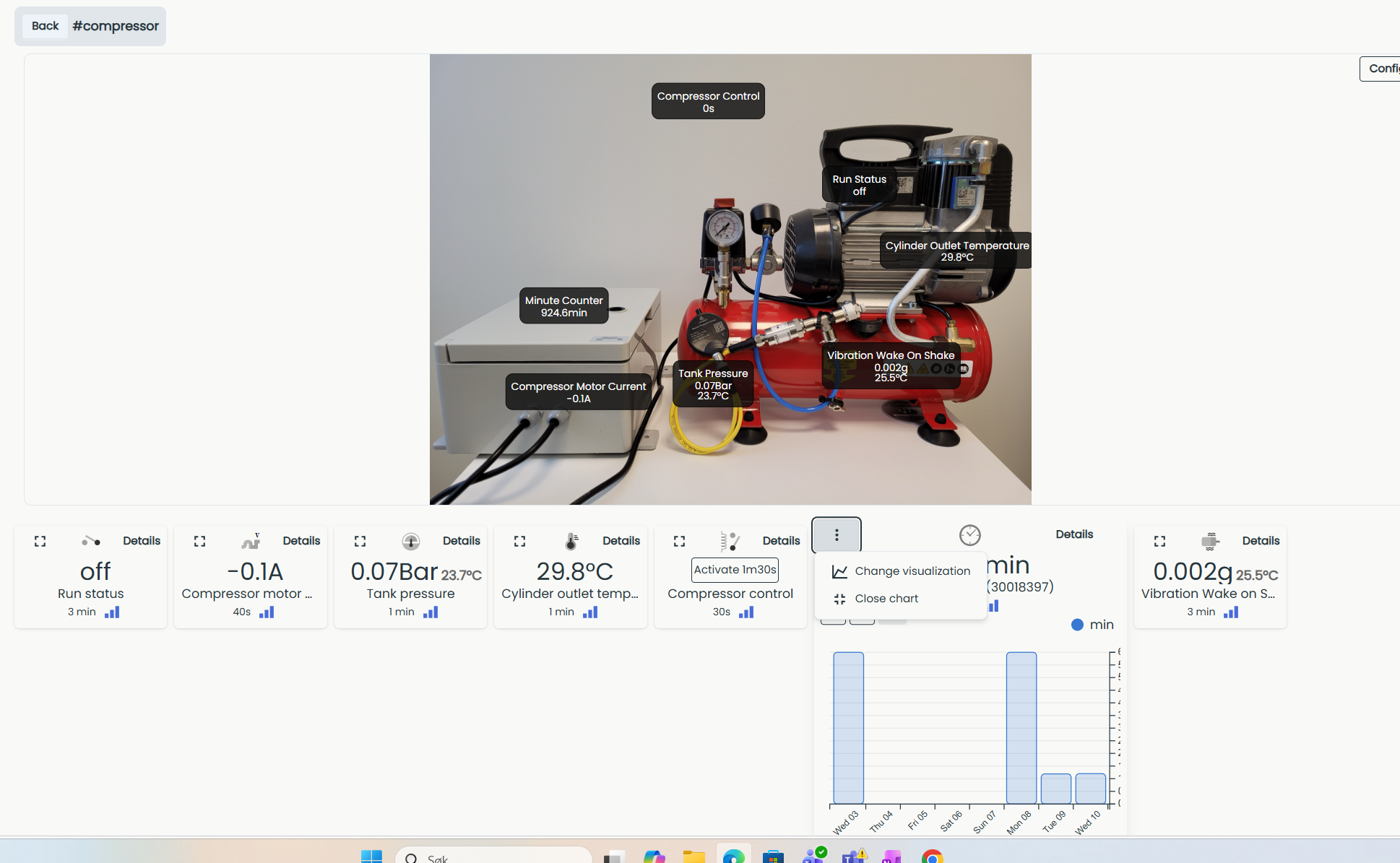The height and width of the screenshot is (863, 1400).
Task: Select Change visualization from the menu
Action: tap(901, 571)
